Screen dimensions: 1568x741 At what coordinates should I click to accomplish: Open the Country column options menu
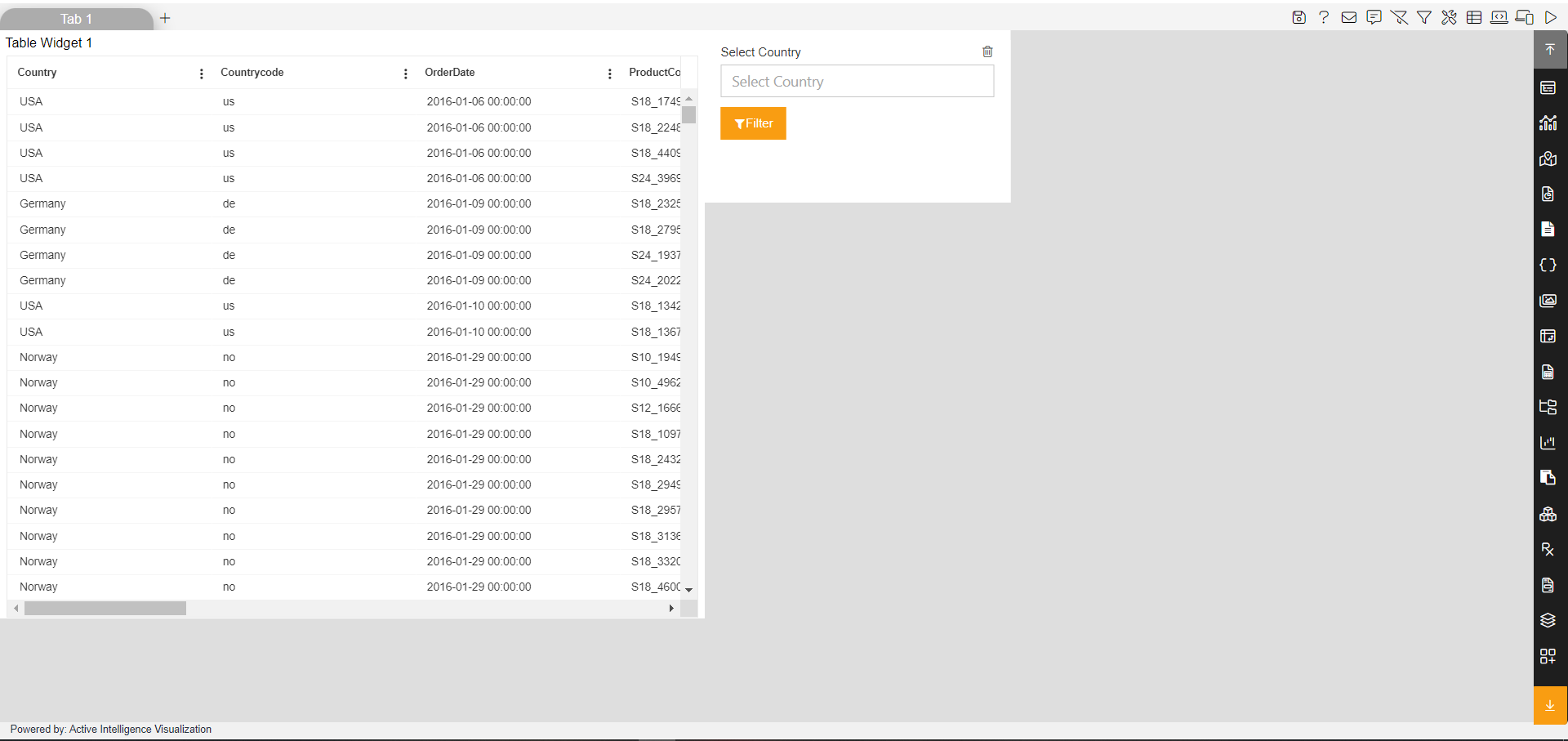pos(202,74)
